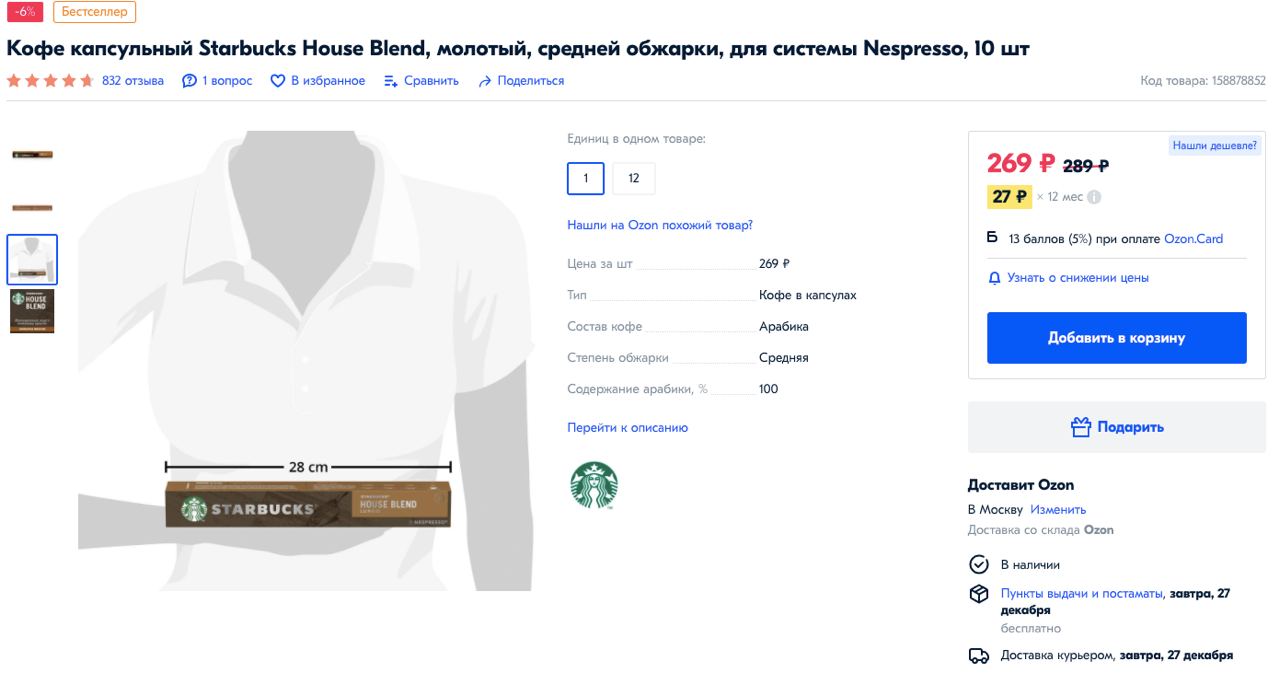Click the 27 ₽ installment price tag

[1009, 197]
